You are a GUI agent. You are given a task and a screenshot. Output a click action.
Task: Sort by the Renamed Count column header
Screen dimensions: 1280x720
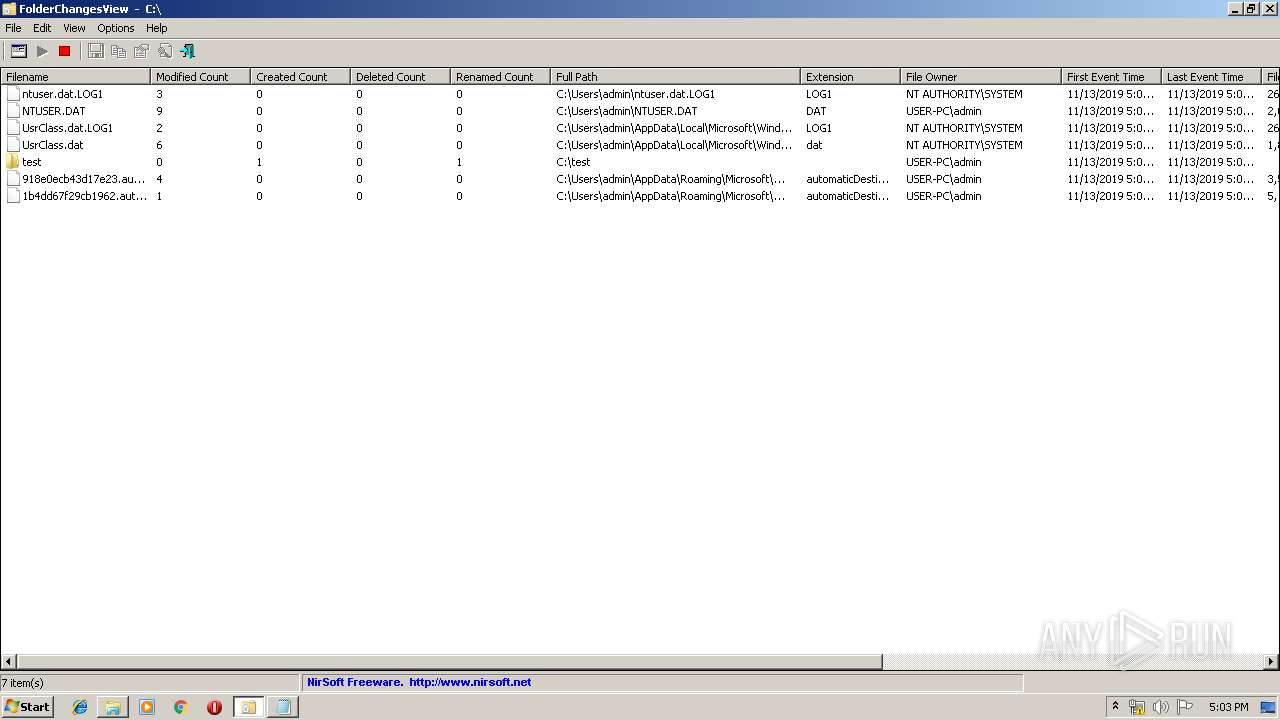point(500,76)
